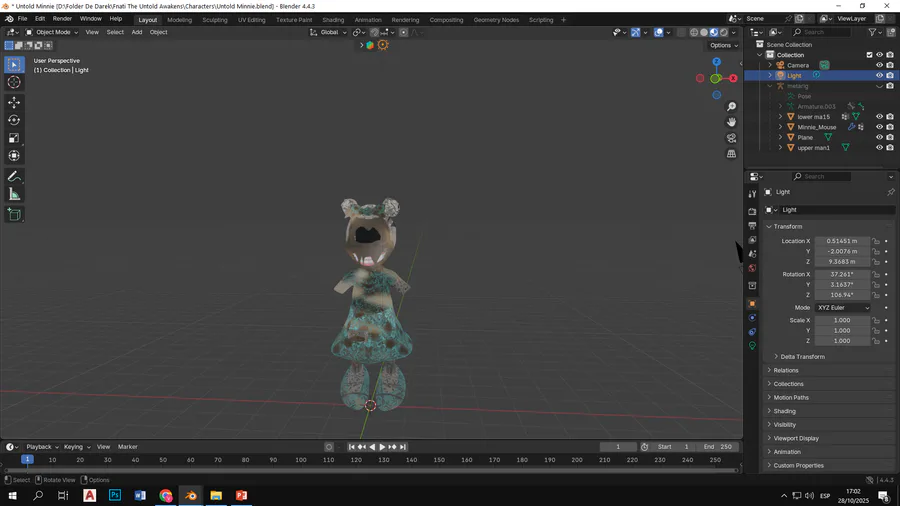Open the Object properties tab
The height and width of the screenshot is (506, 900).
pos(752,303)
